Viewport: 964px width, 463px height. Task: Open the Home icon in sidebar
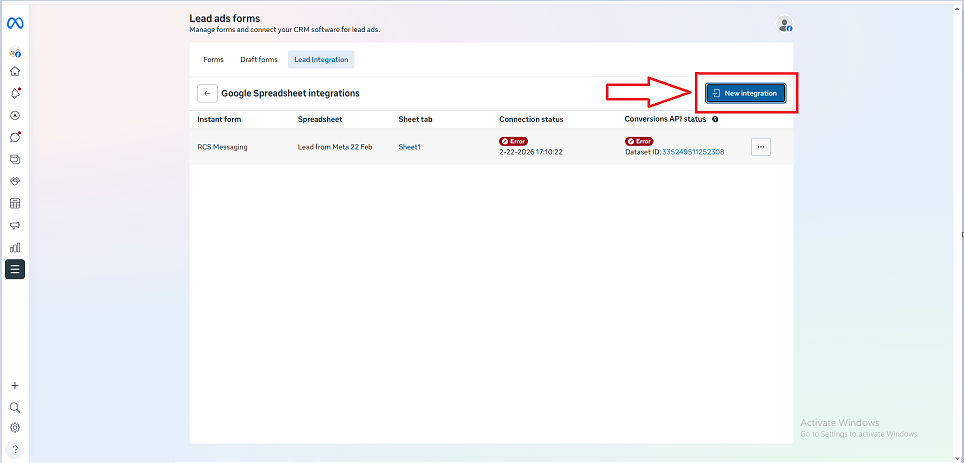15,71
